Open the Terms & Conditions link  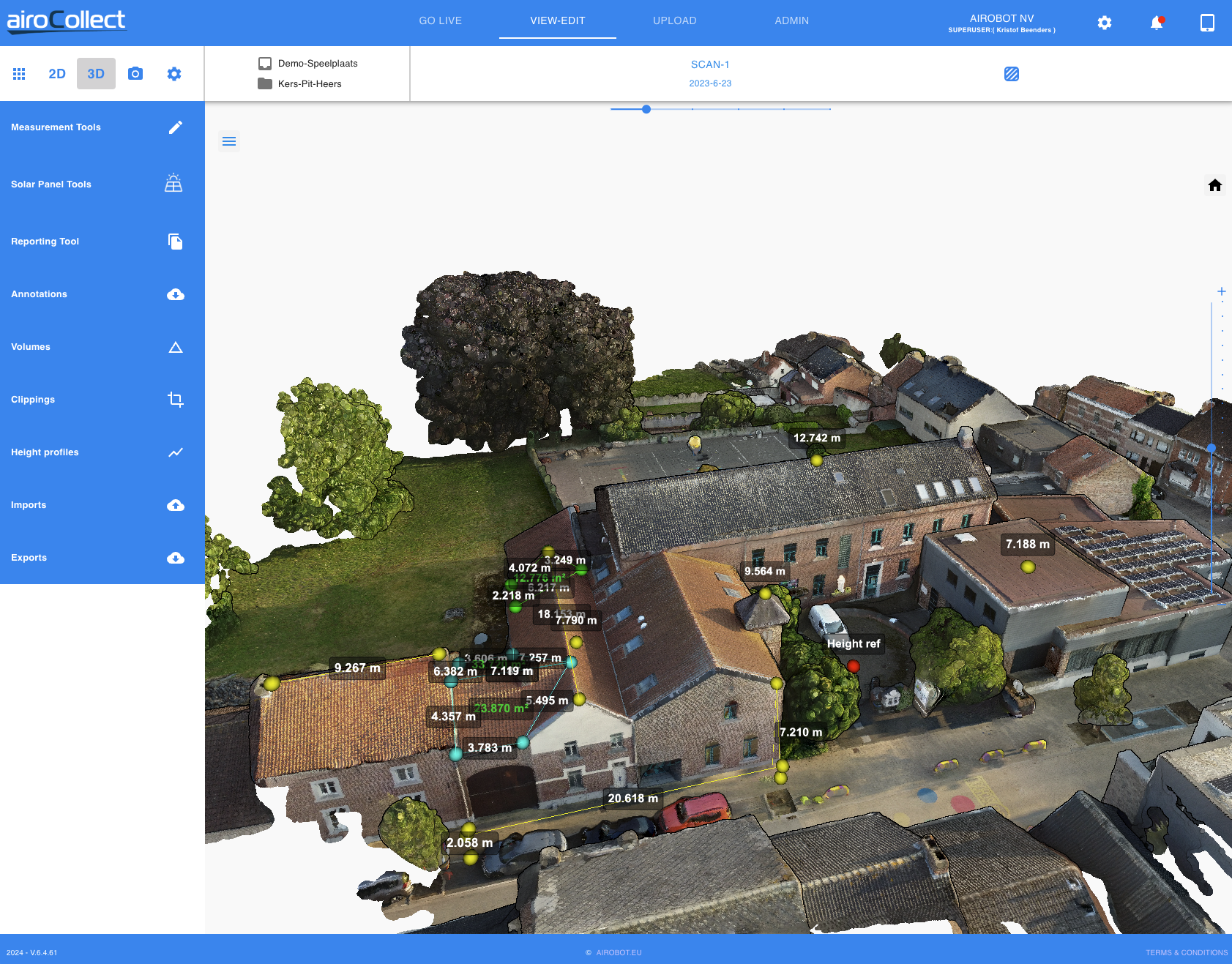(1186, 952)
